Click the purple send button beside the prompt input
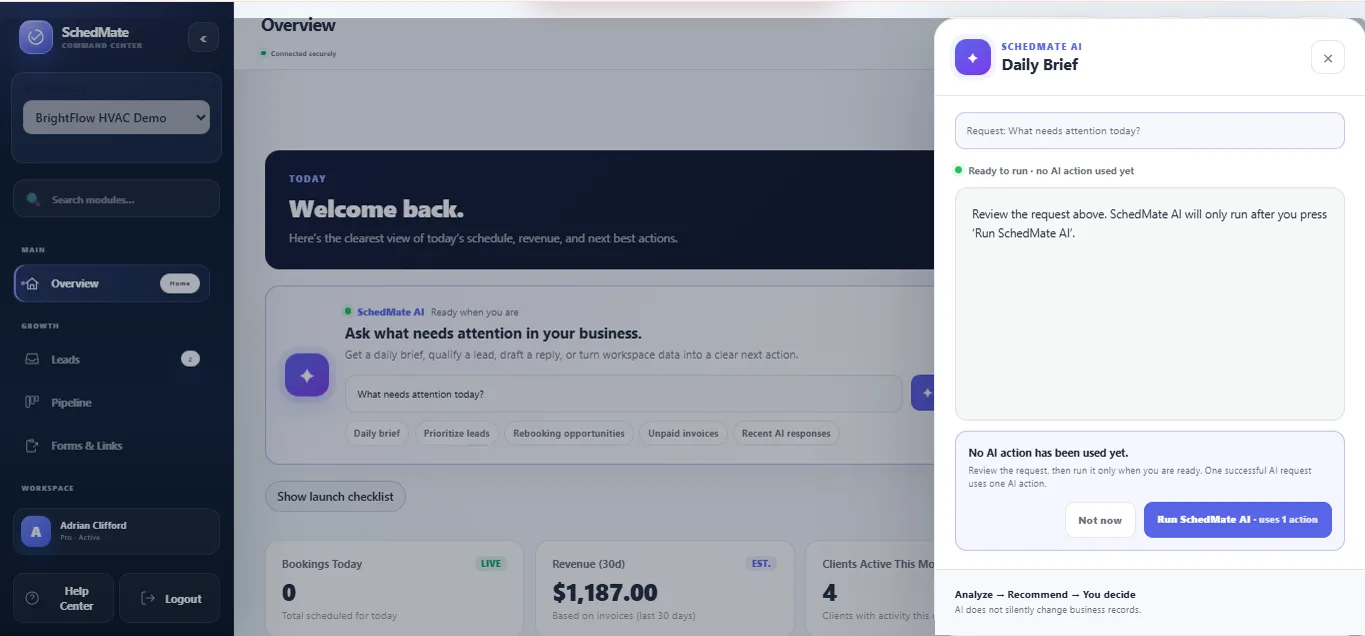This screenshot has width=1365, height=636. tap(922, 393)
